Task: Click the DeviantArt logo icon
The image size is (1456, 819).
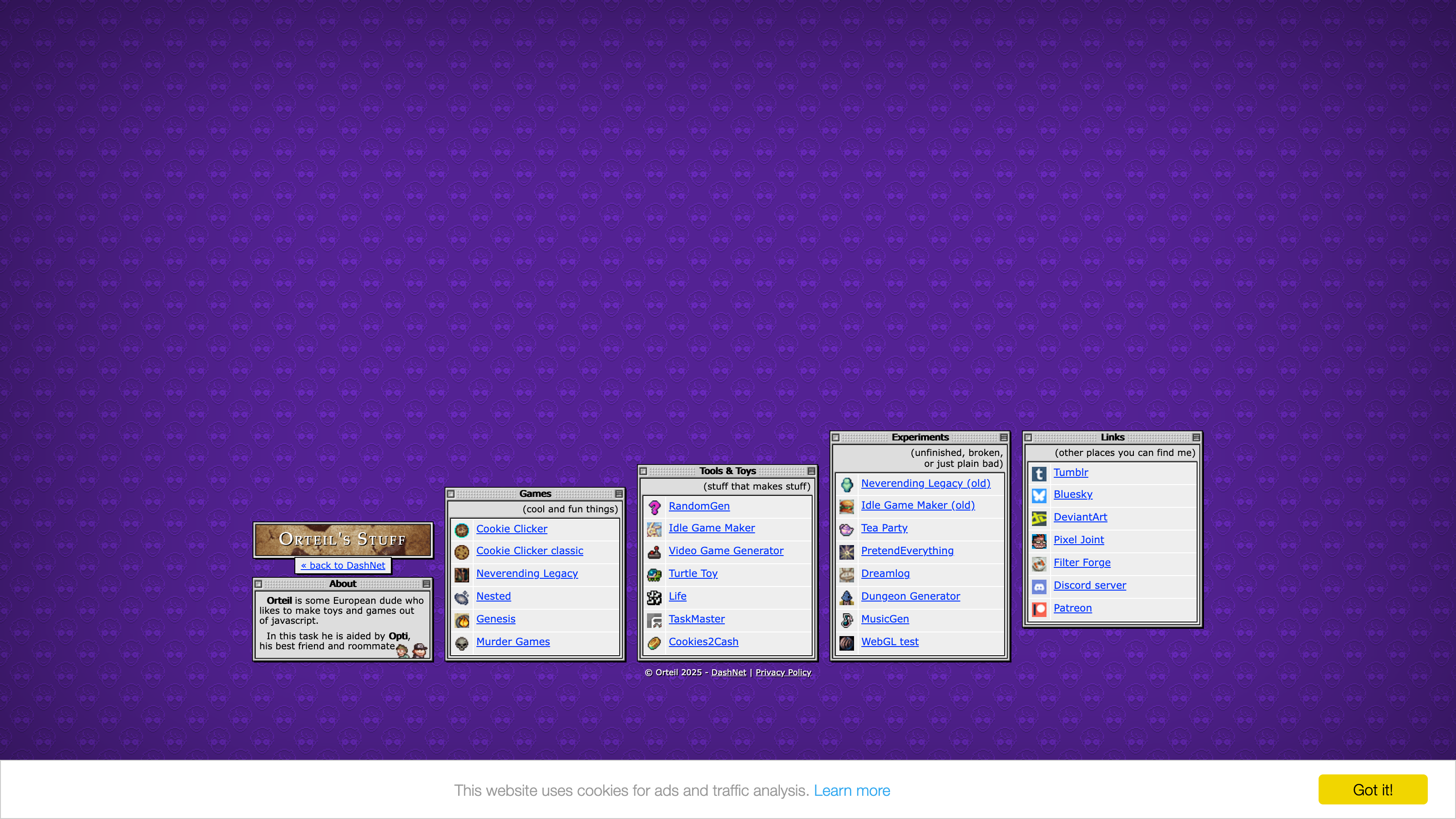Action: tap(1039, 518)
